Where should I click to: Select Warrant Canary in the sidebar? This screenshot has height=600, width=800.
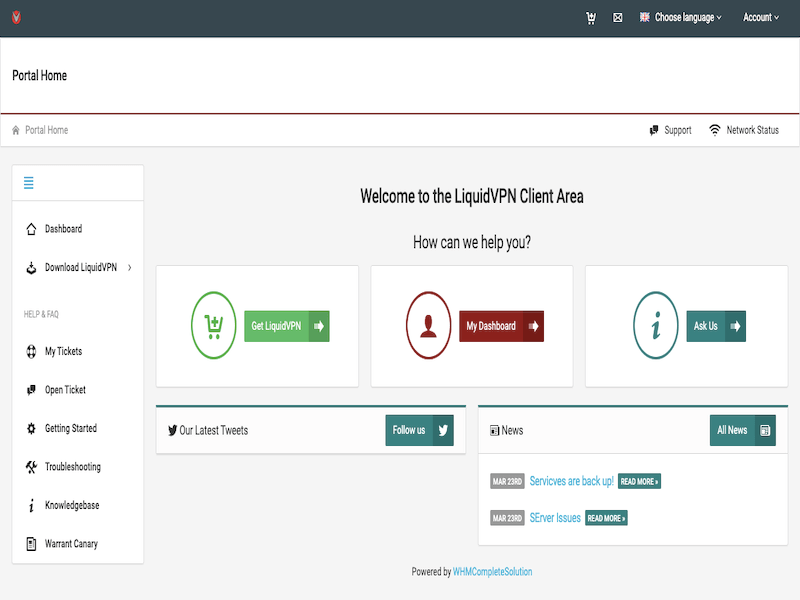(x=70, y=543)
